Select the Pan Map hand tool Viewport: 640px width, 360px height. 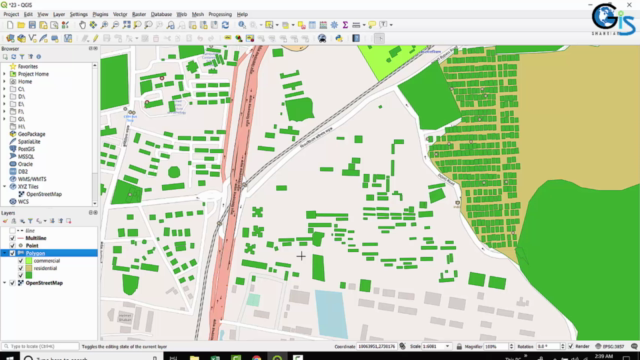pos(82,25)
